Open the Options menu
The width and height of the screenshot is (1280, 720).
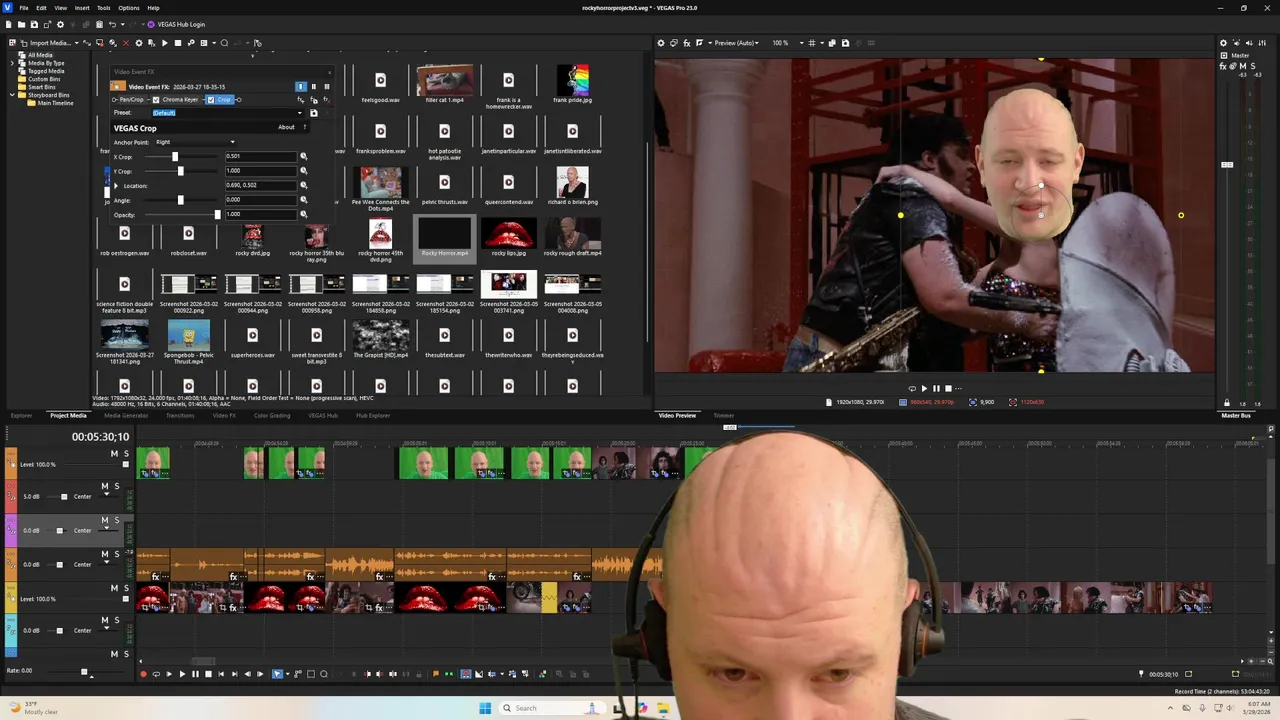coord(129,8)
